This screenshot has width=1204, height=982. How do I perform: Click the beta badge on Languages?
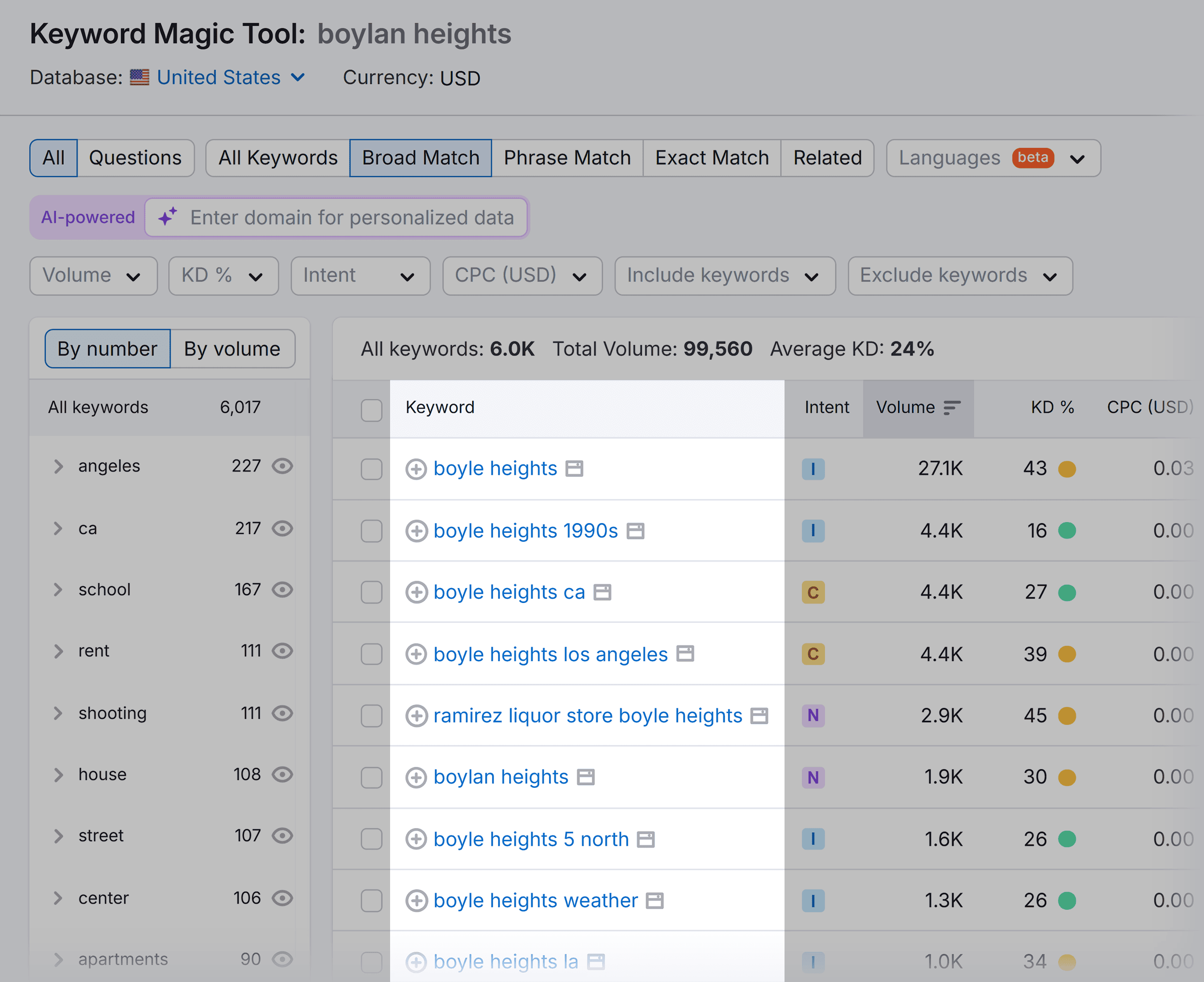coord(1033,157)
